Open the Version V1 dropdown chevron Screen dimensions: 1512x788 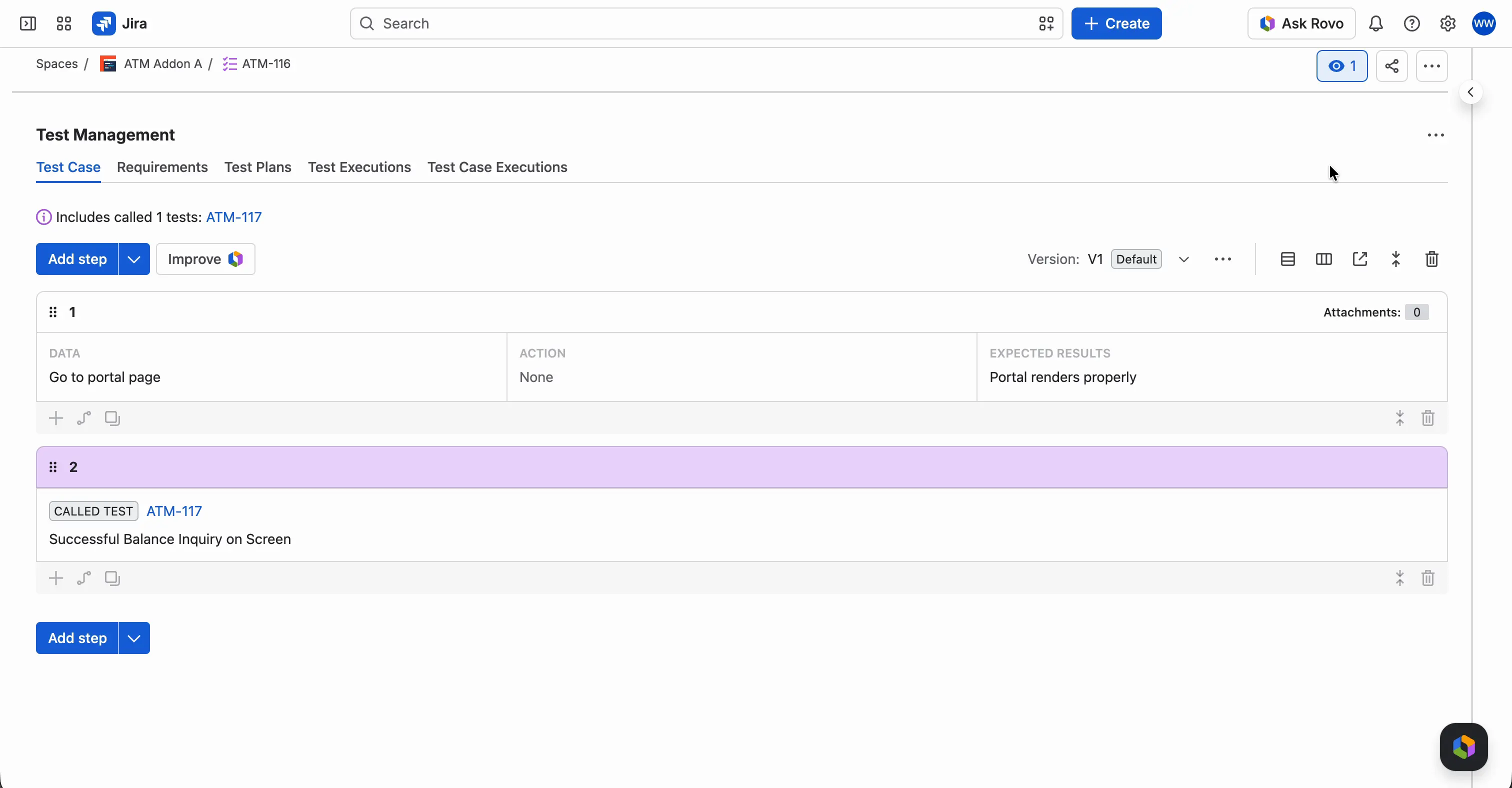point(1184,259)
